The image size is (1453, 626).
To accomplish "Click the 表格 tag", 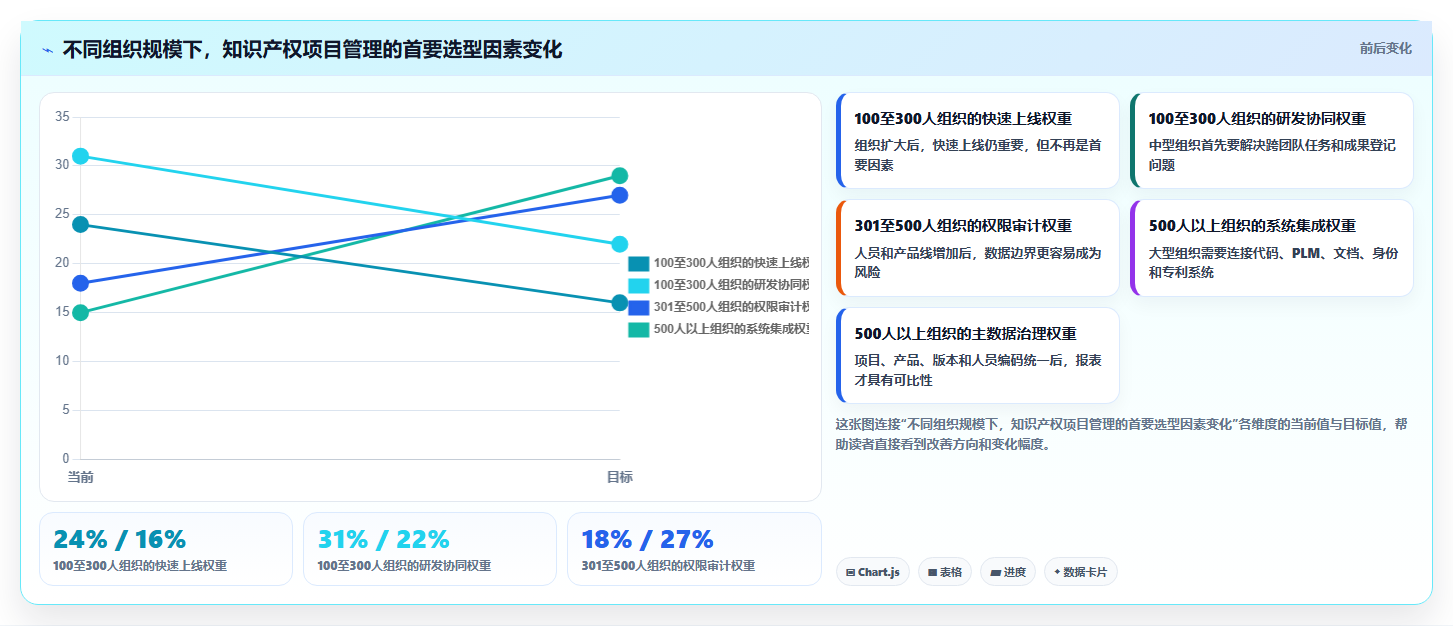I will [944, 572].
